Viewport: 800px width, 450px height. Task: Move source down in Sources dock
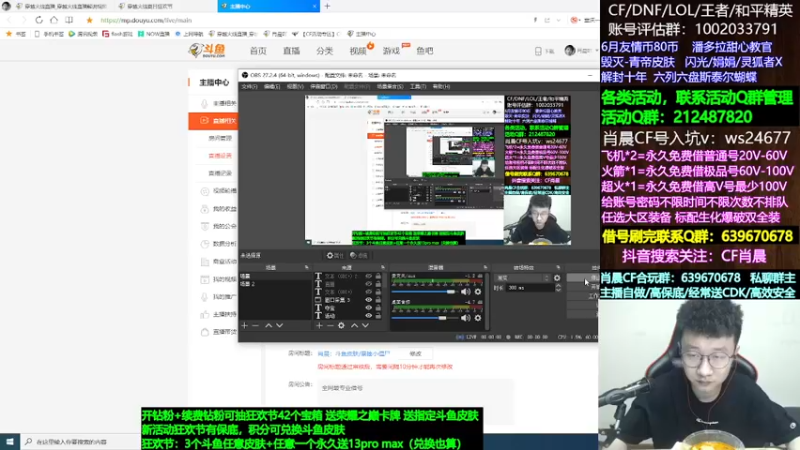pyautogui.click(x=365, y=326)
